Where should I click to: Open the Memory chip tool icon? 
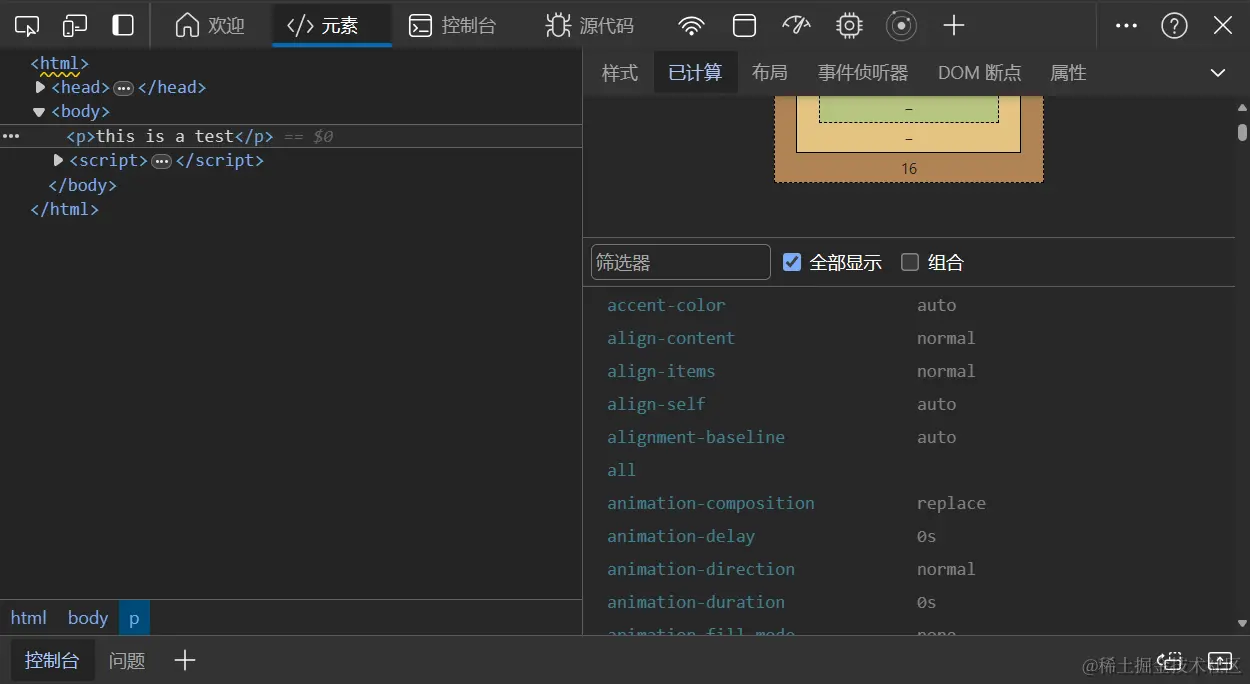849,25
